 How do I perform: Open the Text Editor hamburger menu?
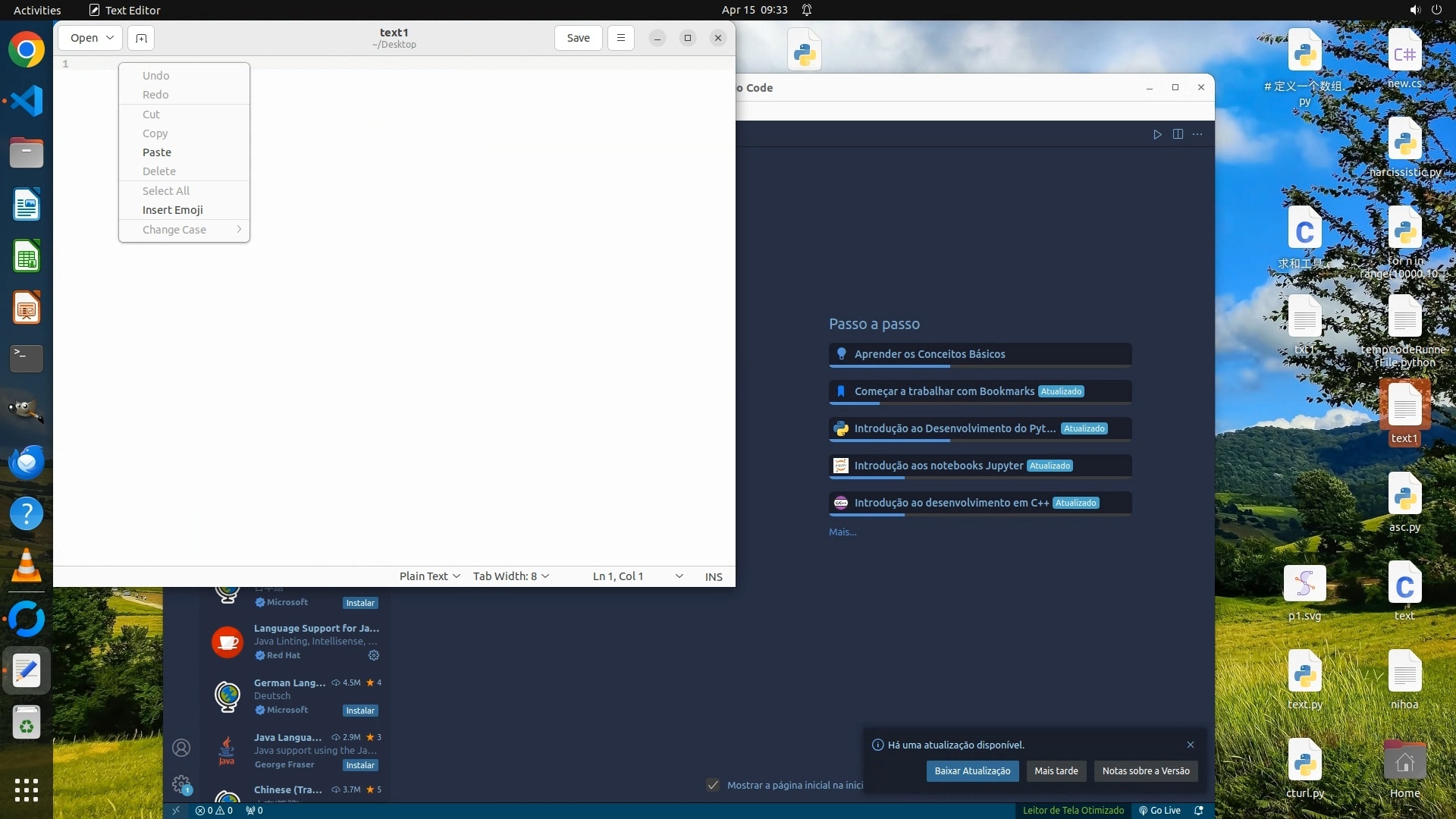pyautogui.click(x=620, y=38)
